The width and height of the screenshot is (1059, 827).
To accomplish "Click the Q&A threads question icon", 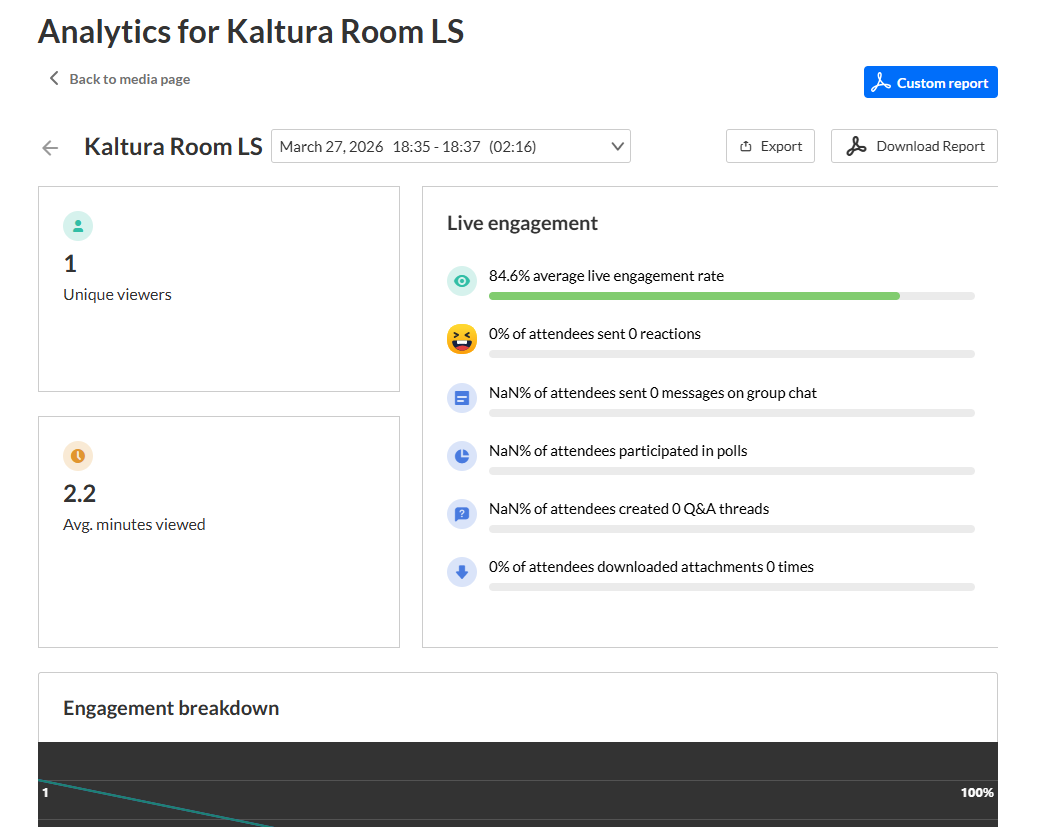I will (x=461, y=514).
